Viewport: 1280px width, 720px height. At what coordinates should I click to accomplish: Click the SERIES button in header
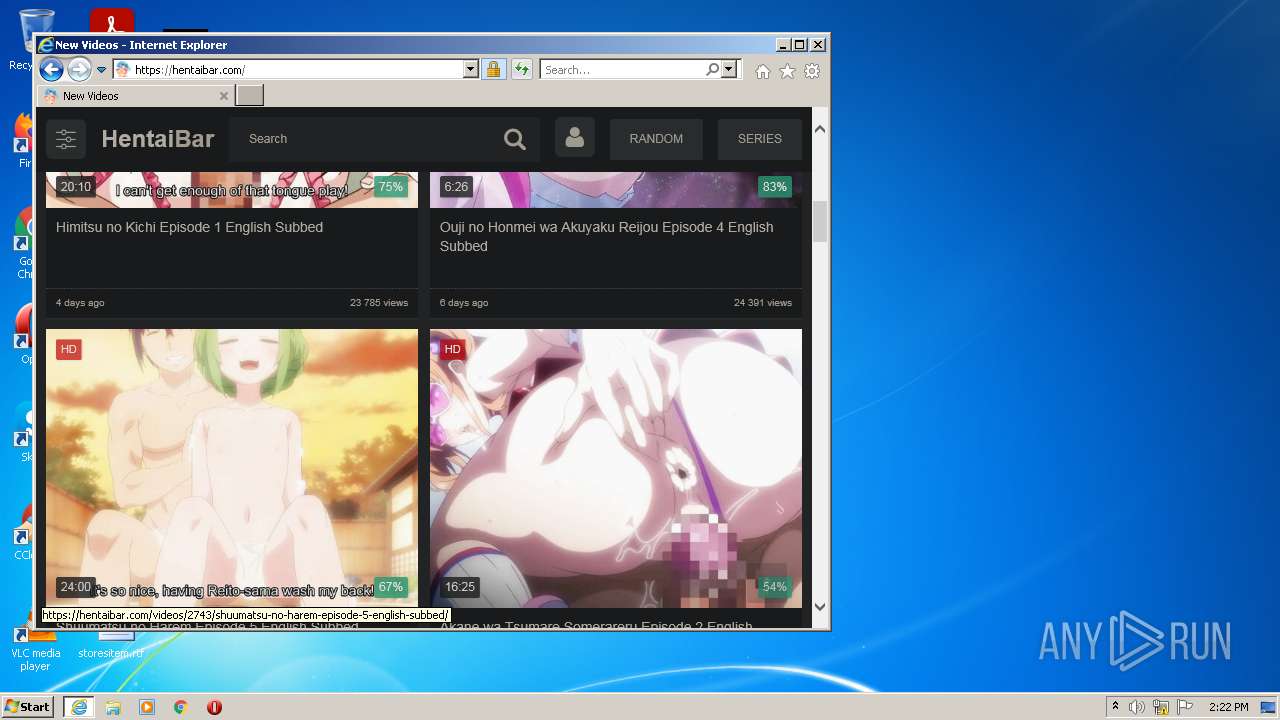tap(760, 139)
